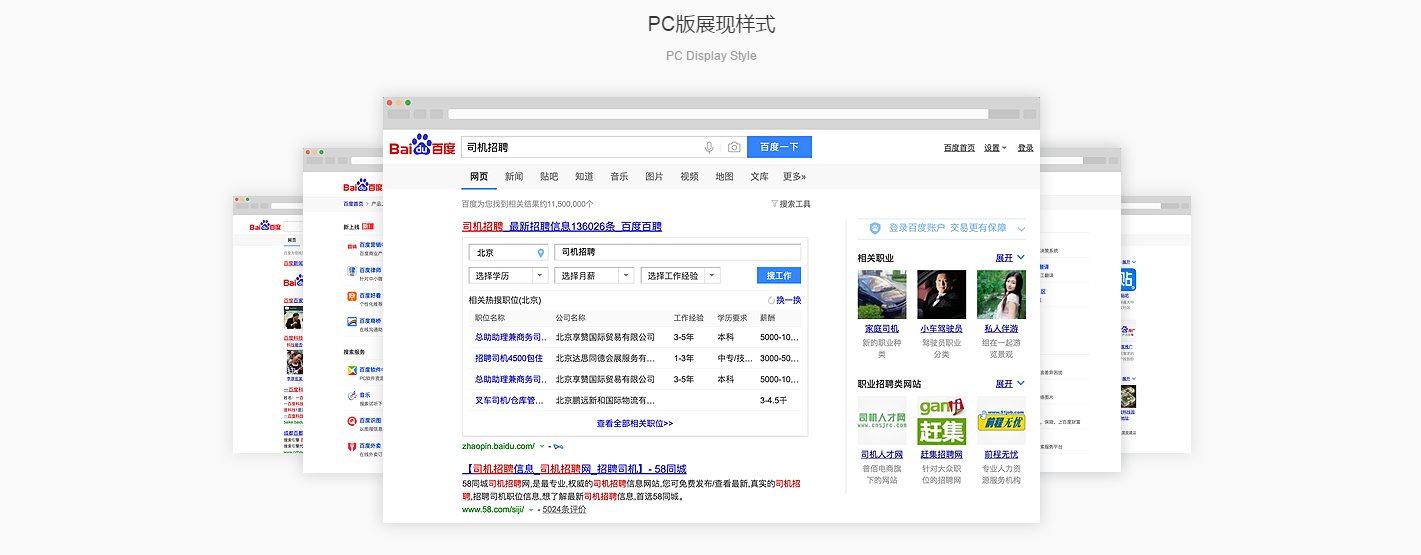Switch to 图片 tab

(x=654, y=177)
